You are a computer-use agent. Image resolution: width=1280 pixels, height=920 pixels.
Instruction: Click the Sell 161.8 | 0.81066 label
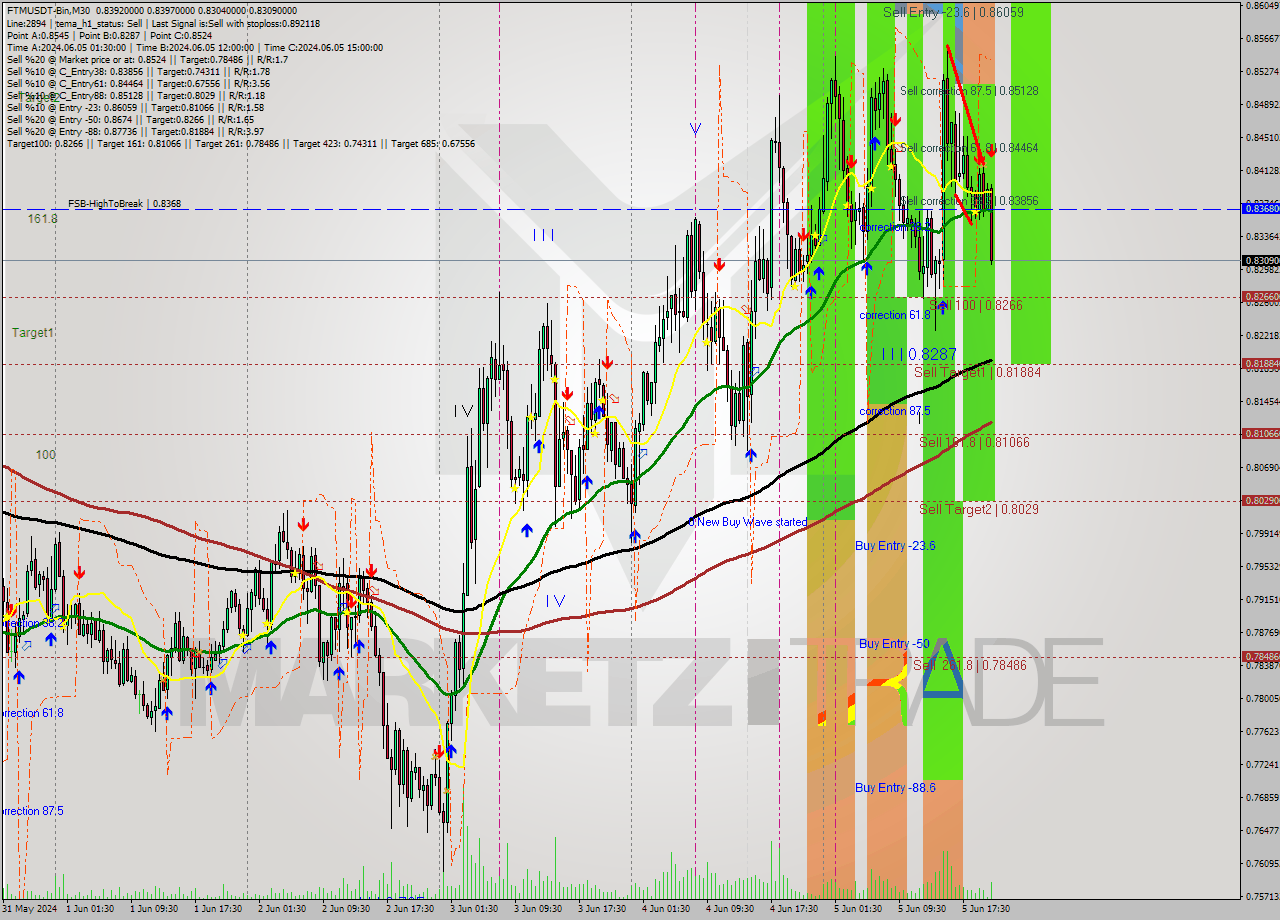pyautogui.click(x=974, y=442)
